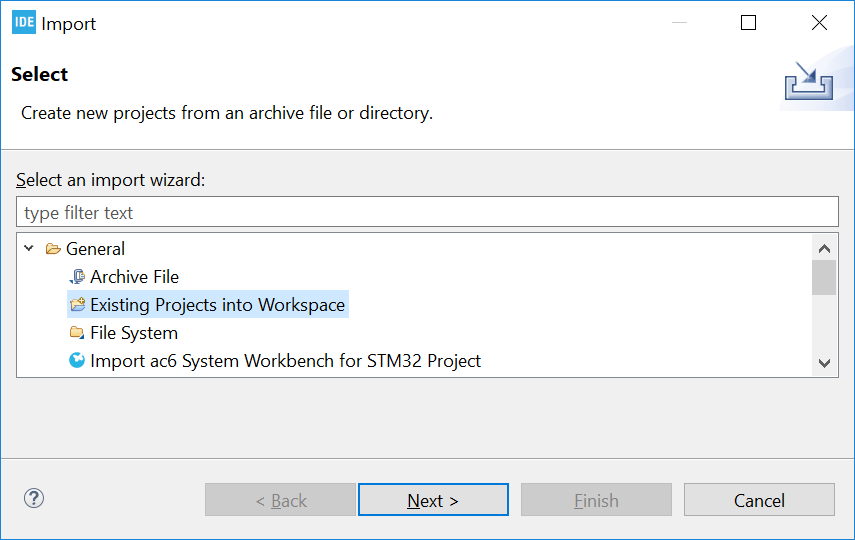The width and height of the screenshot is (855, 540).
Task: Click the list scroll up arrow
Action: [824, 249]
